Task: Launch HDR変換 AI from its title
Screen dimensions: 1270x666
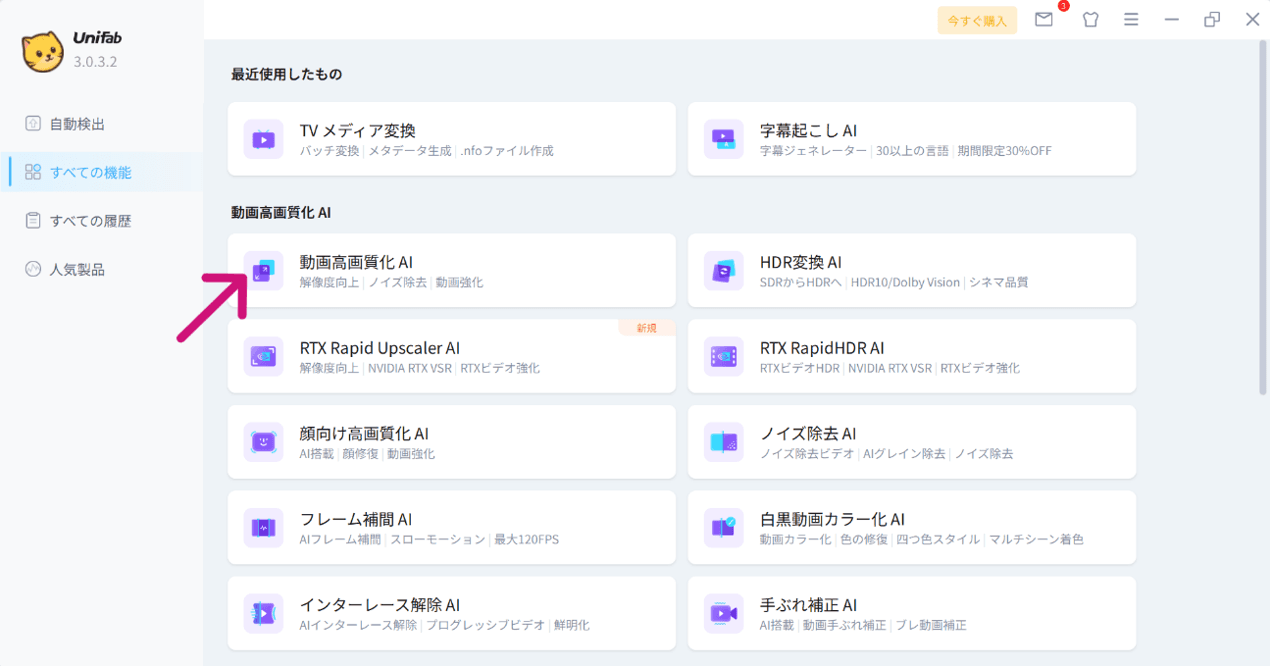Action: (801, 262)
